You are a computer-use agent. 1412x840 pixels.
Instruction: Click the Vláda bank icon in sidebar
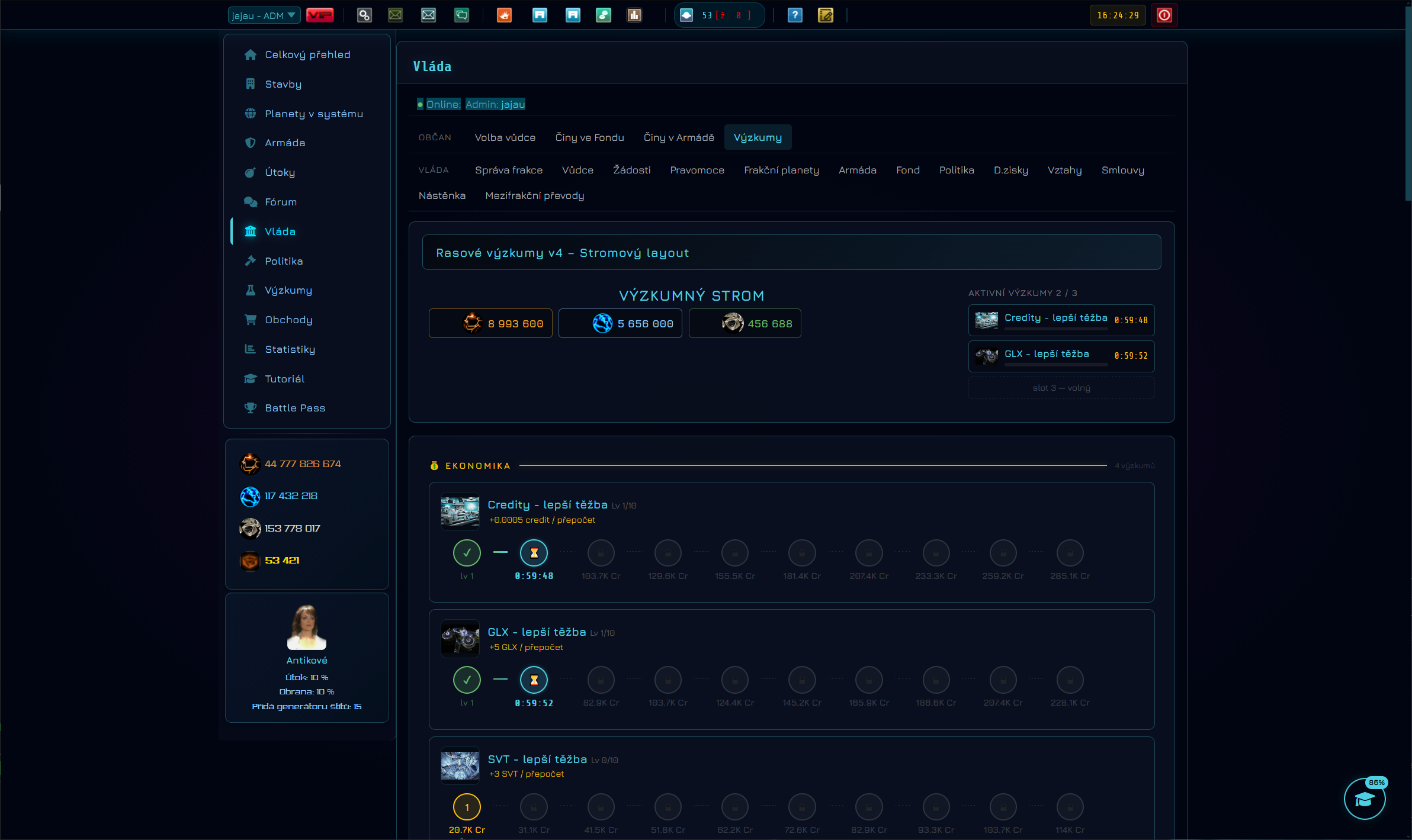(251, 231)
